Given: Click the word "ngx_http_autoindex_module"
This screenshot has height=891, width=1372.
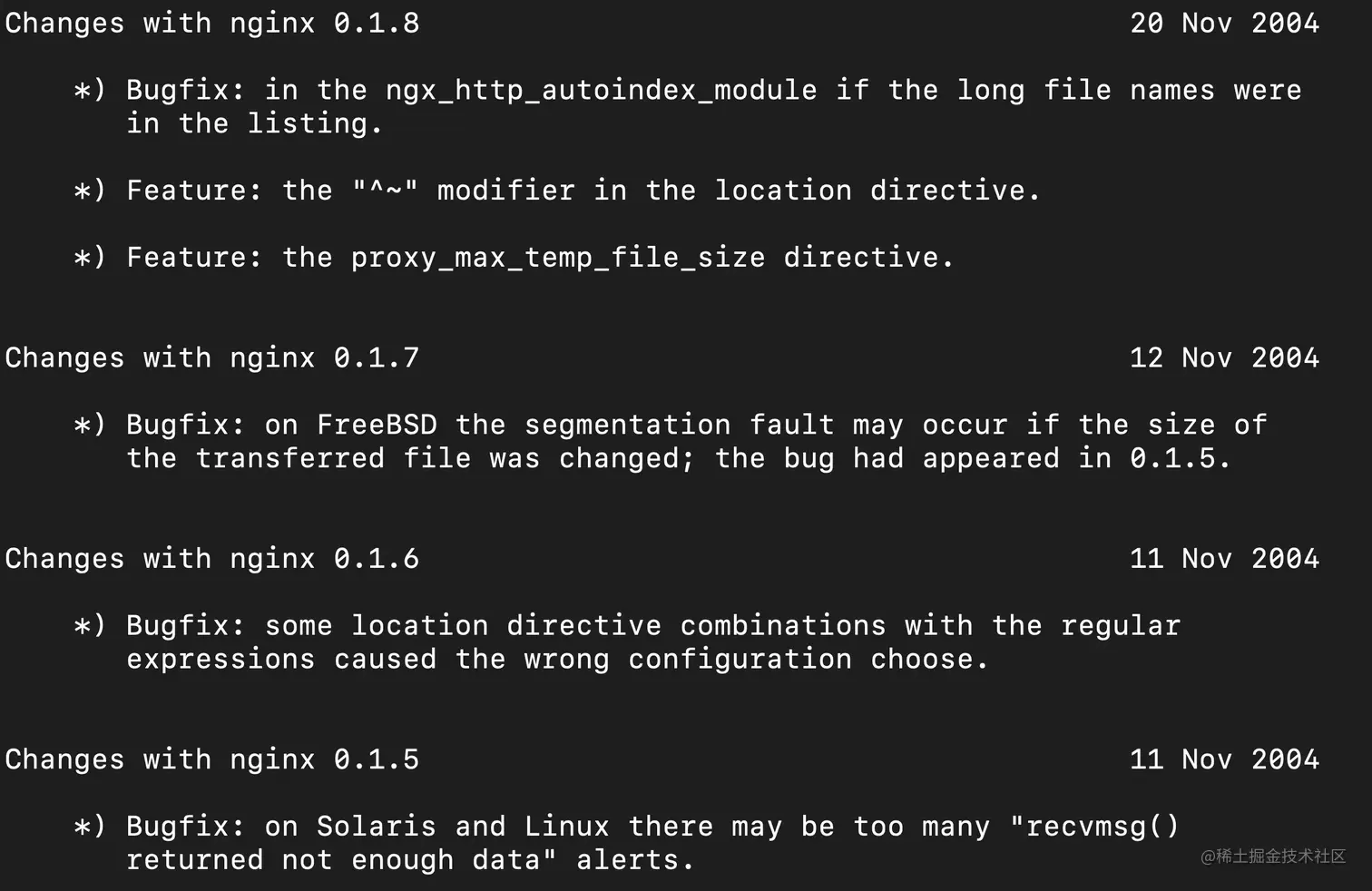Looking at the screenshot, I should (601, 90).
